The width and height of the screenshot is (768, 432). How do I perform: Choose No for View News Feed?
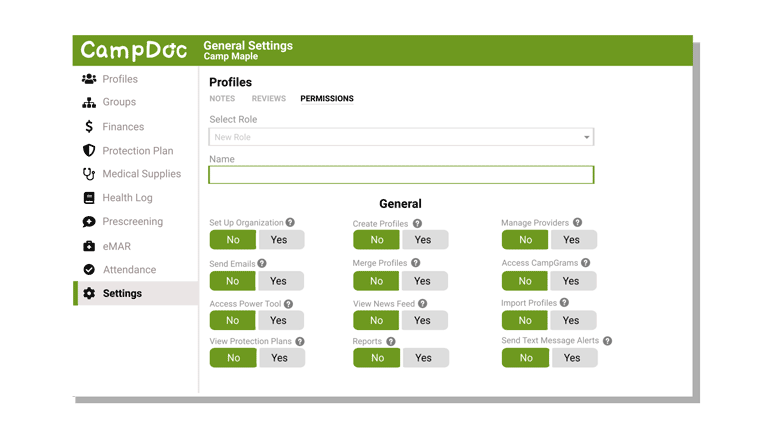(x=376, y=320)
